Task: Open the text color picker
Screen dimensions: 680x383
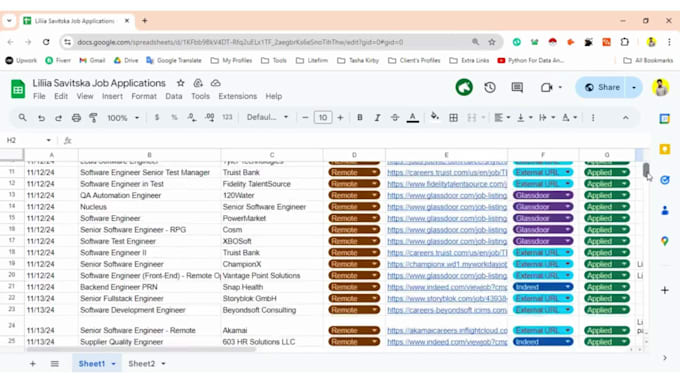Action: click(x=413, y=118)
